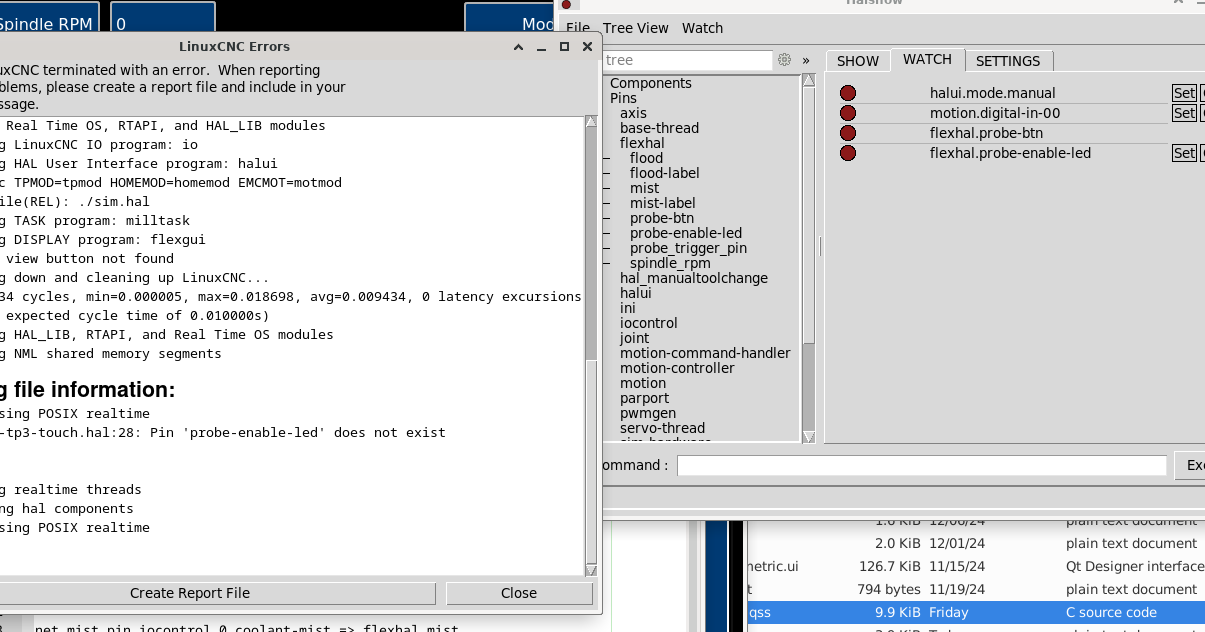Click the gear icon beside tree filter

pyautogui.click(x=784, y=60)
